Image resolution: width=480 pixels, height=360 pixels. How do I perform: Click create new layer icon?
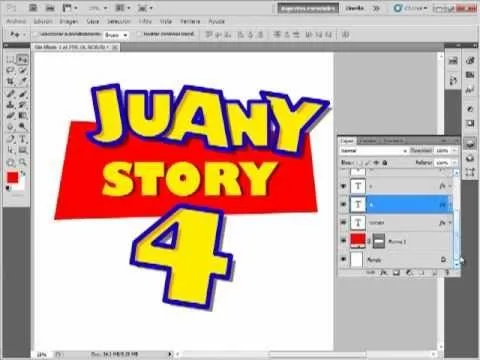click(x=435, y=272)
